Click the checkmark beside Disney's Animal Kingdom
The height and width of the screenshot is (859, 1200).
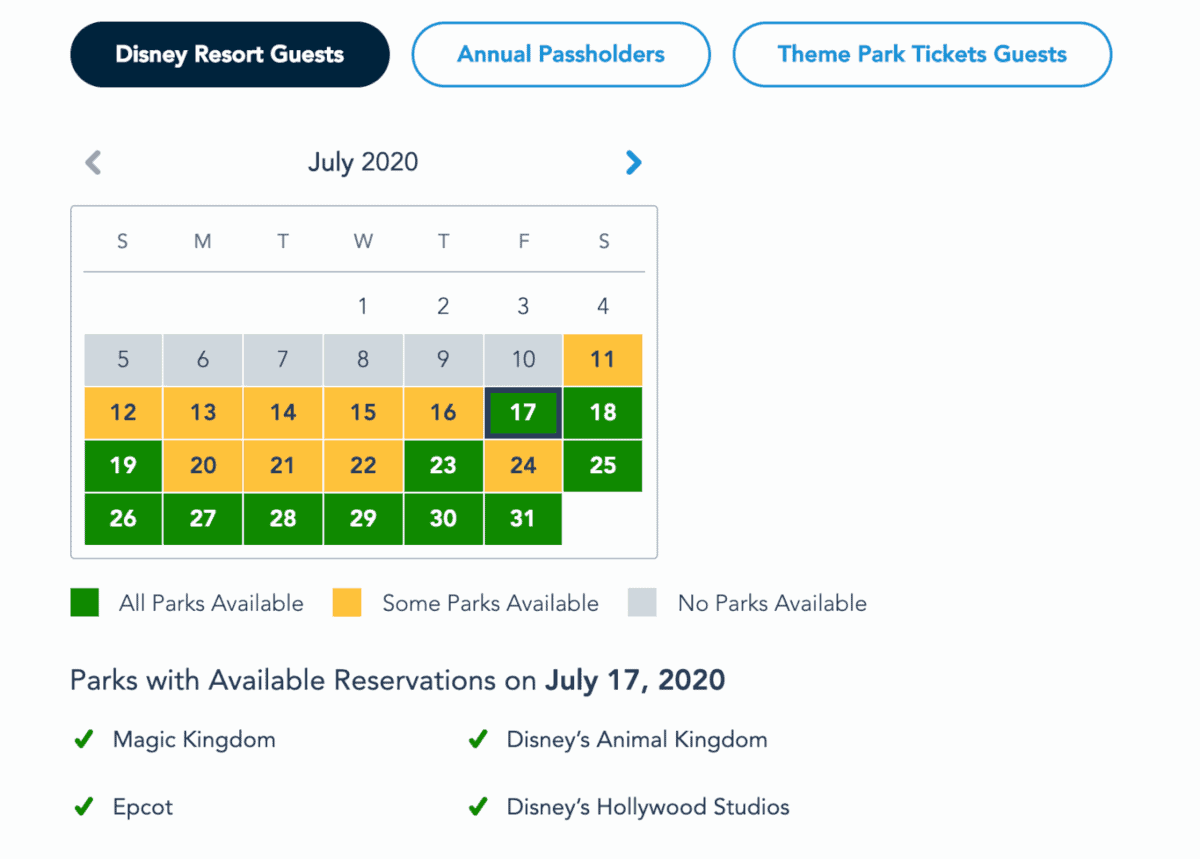point(478,740)
